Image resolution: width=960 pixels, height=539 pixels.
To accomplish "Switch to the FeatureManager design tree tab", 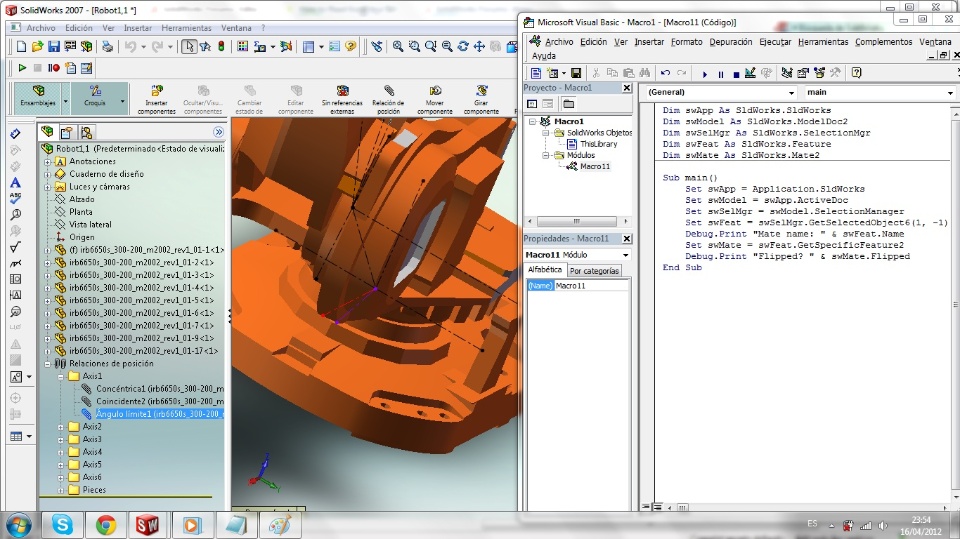I will pyautogui.click(x=47, y=132).
